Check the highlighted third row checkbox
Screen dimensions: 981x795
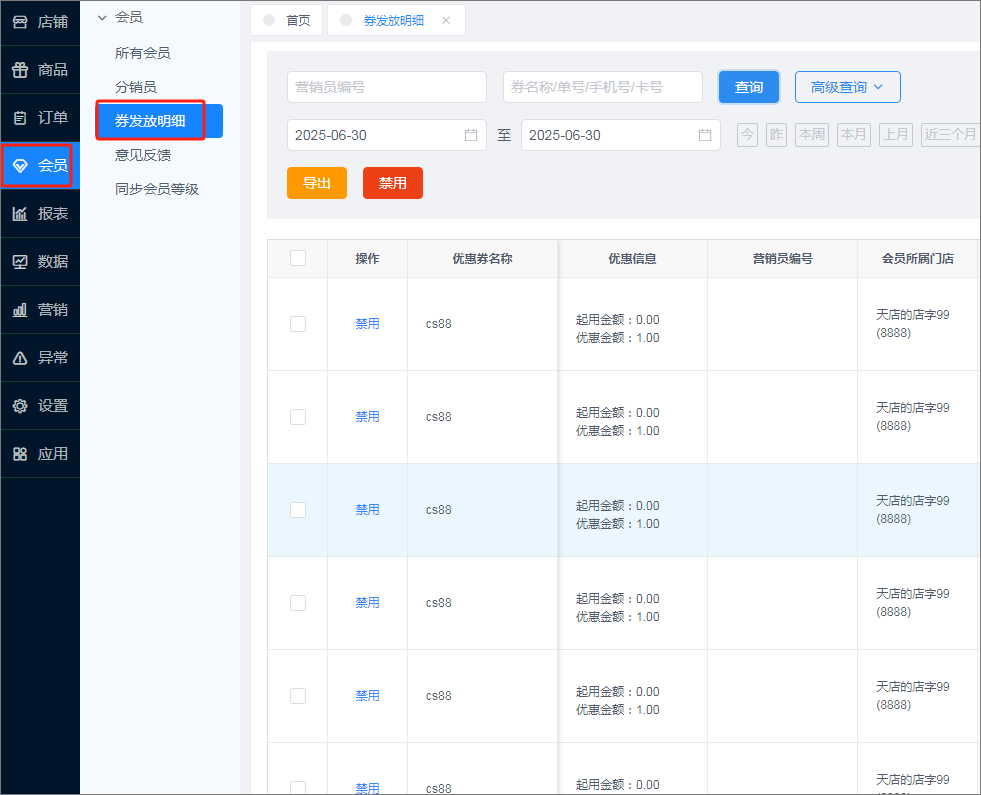tap(298, 510)
